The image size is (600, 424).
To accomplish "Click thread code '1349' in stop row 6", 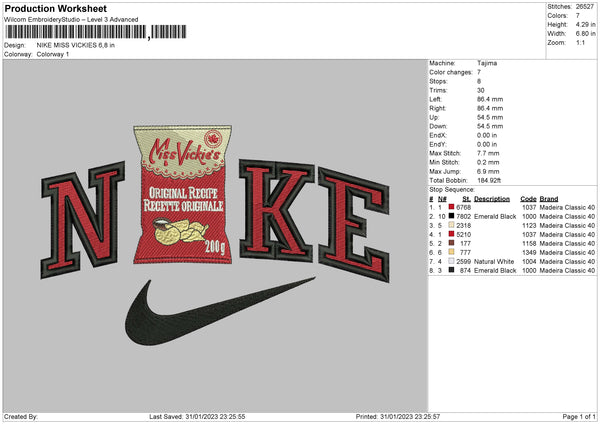I will [x=529, y=253].
